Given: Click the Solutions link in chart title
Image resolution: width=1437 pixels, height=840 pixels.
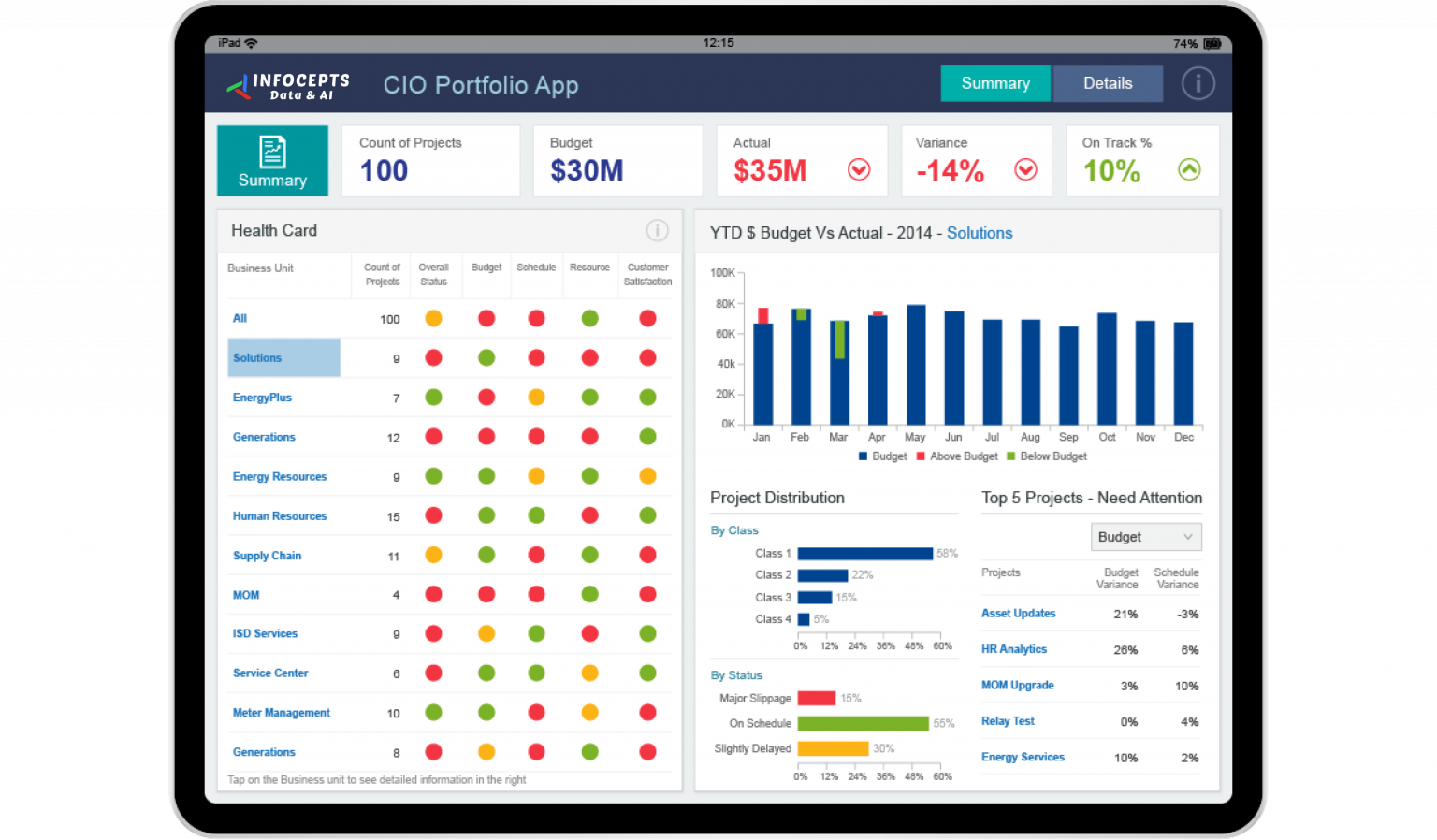Looking at the screenshot, I should click(x=980, y=233).
